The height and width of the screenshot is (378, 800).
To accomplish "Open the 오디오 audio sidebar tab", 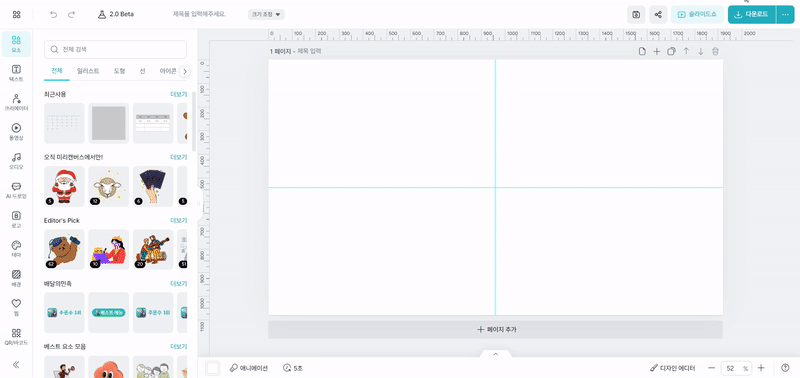I will (16, 161).
